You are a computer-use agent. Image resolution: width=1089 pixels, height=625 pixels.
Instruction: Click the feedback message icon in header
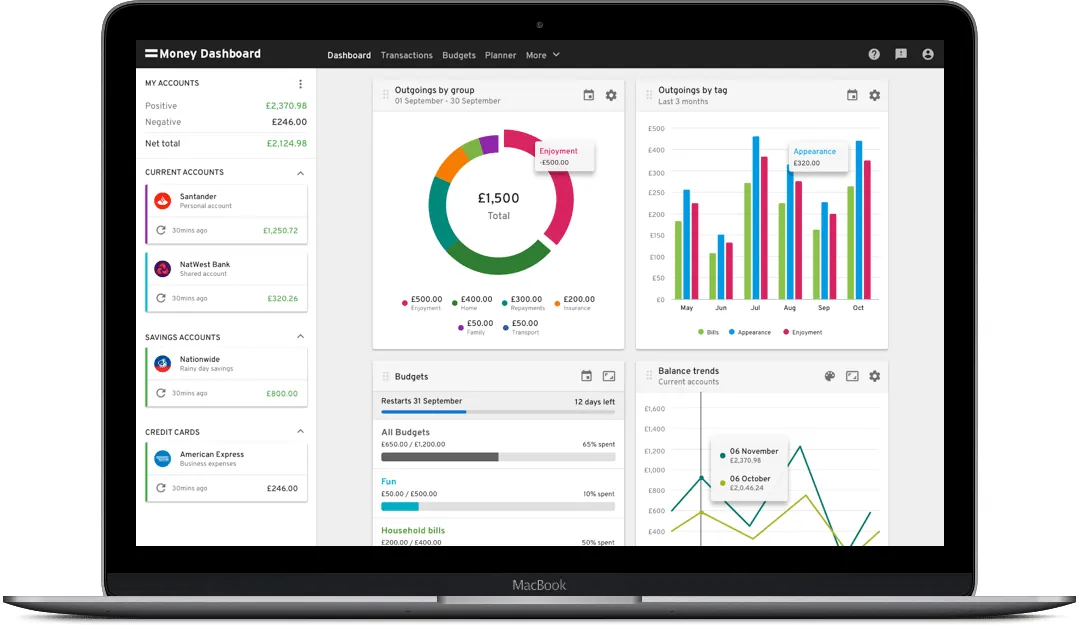(901, 55)
